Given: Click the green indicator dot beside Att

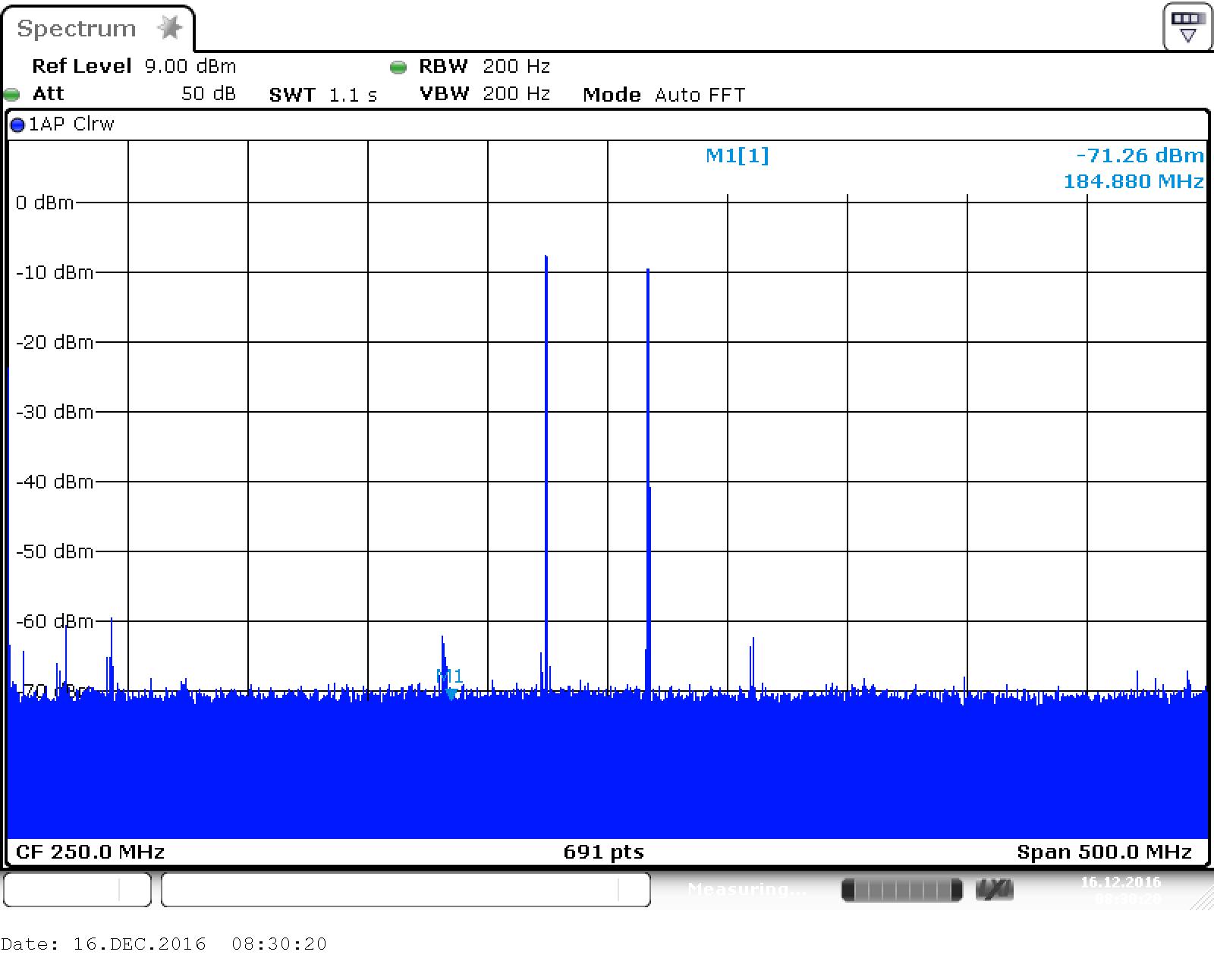Looking at the screenshot, I should pos(11,95).
